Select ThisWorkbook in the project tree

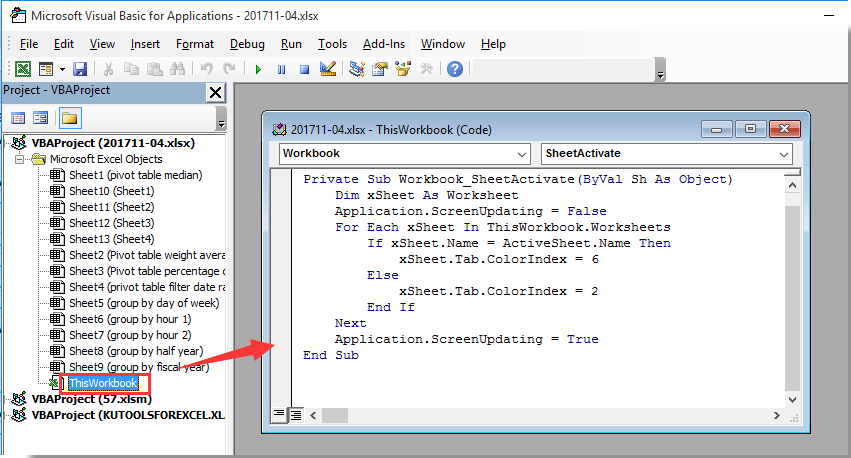102,383
